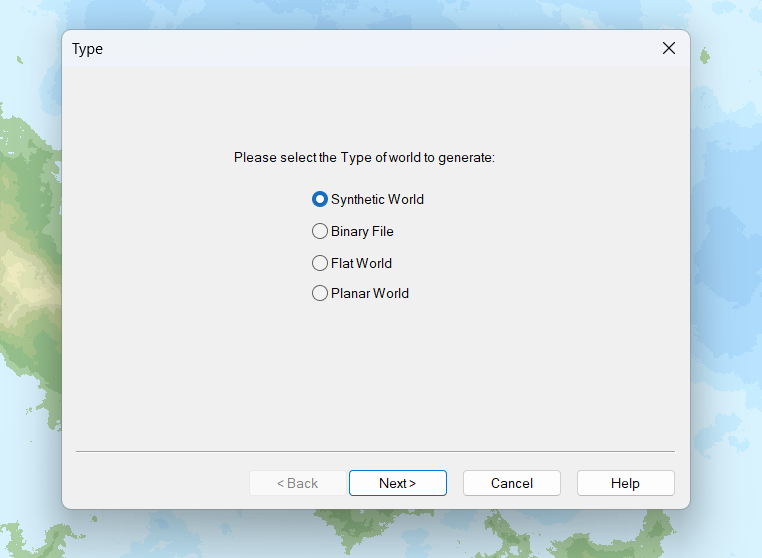Screen dimensions: 762x558
Task: Select the Synthetic World radio button
Action: click(x=320, y=199)
